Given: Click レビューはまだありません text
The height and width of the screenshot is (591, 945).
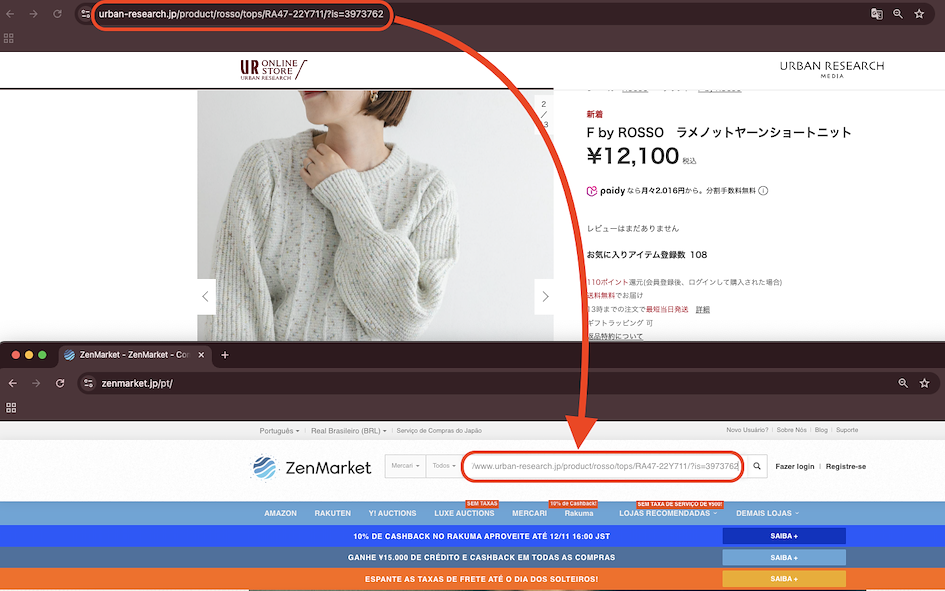Looking at the screenshot, I should pos(633,228).
